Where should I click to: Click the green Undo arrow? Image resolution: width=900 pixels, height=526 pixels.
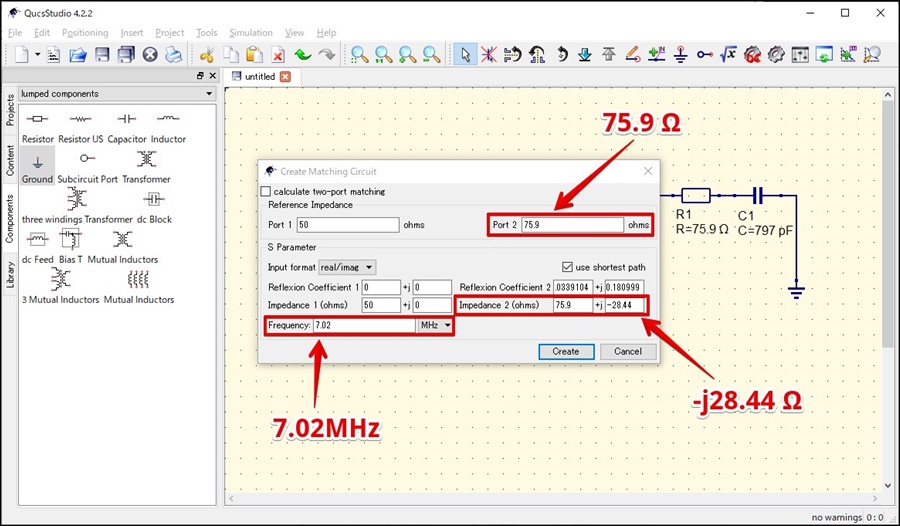pos(302,55)
